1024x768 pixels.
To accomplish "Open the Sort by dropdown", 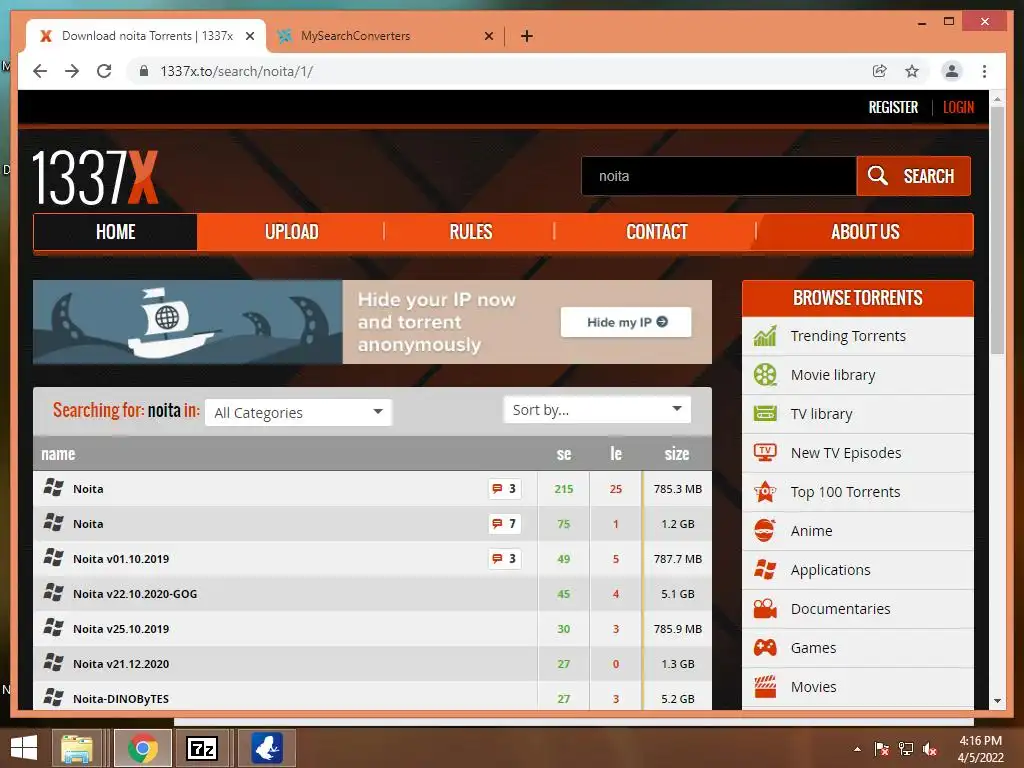I will (597, 409).
